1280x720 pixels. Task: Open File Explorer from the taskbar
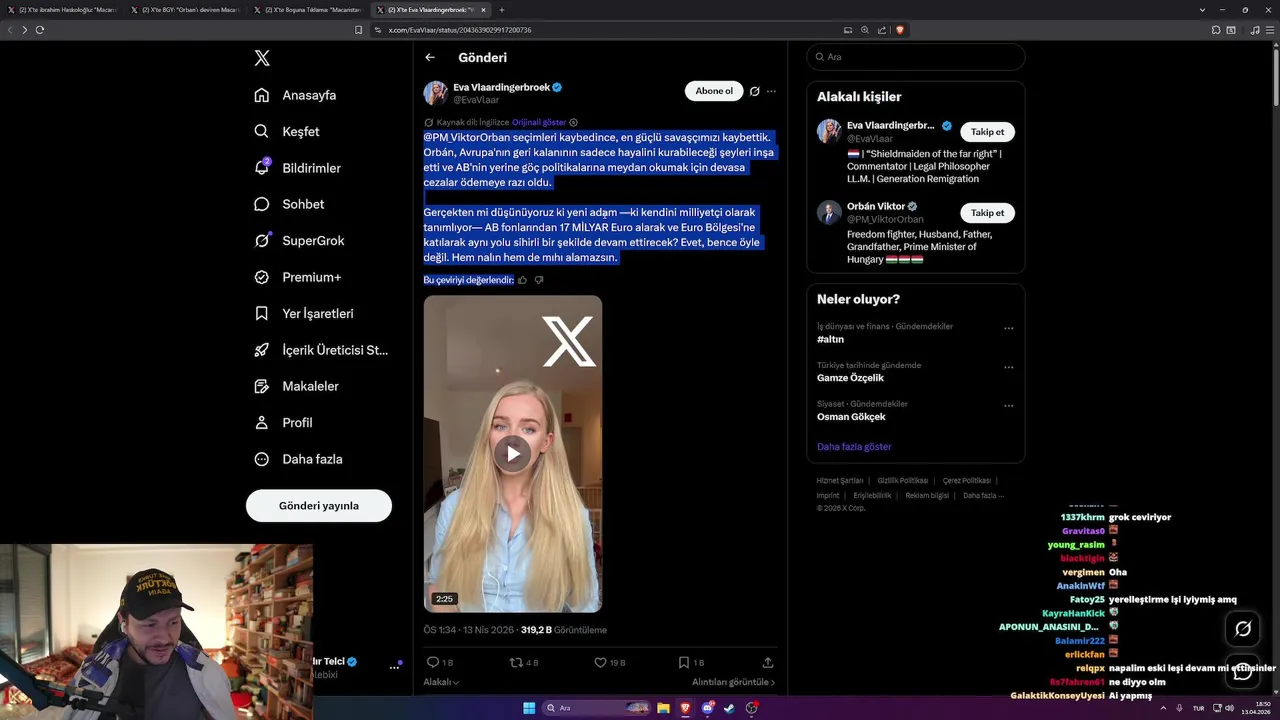tap(663, 708)
